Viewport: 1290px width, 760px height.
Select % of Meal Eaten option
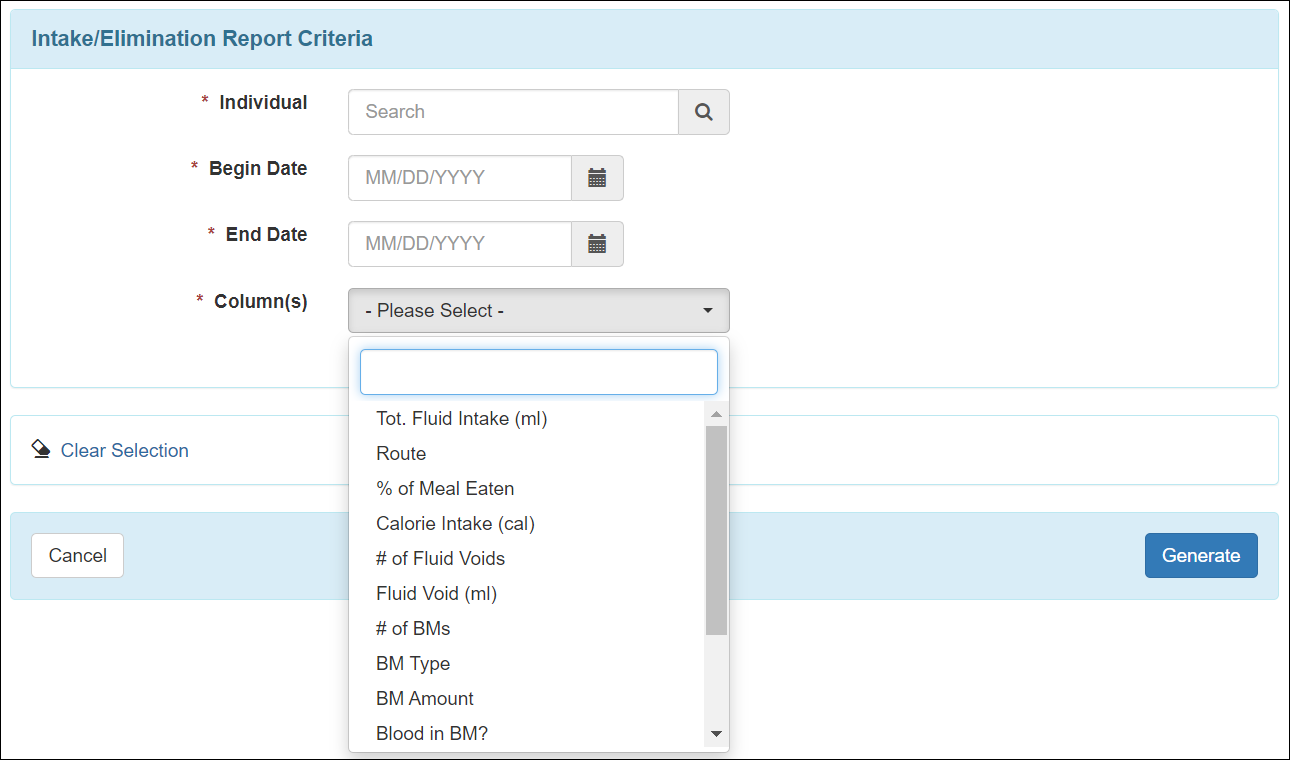tap(445, 489)
